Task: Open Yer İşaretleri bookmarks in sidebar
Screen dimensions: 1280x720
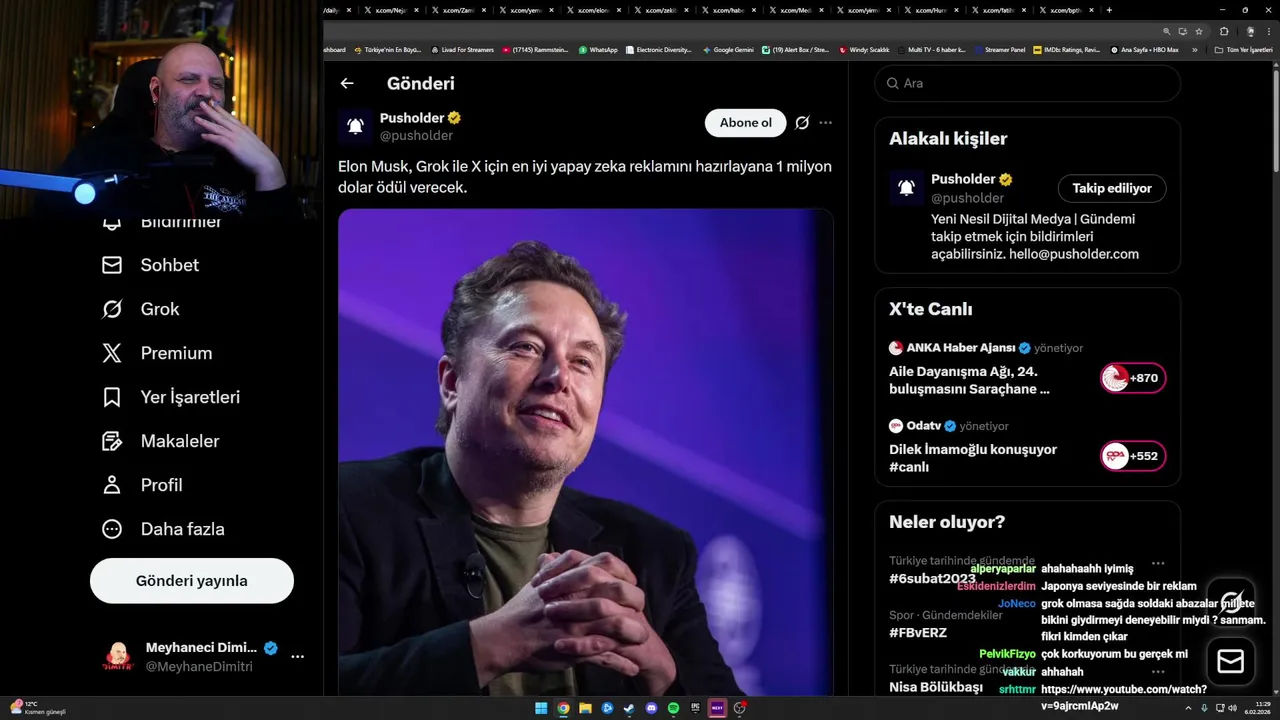Action: [x=171, y=397]
